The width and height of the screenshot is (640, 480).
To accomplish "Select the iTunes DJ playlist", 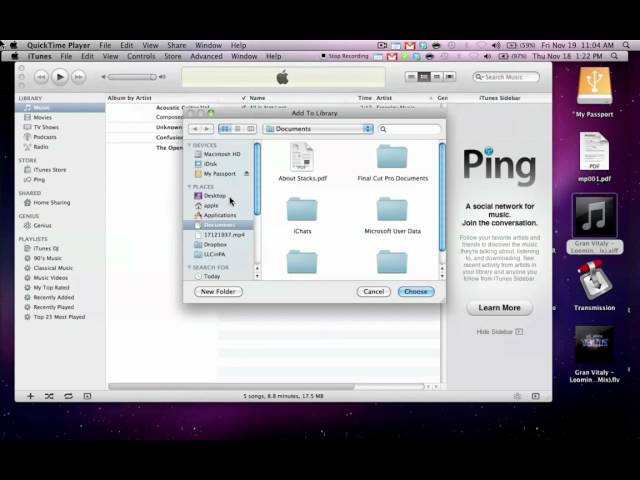I will pos(46,248).
